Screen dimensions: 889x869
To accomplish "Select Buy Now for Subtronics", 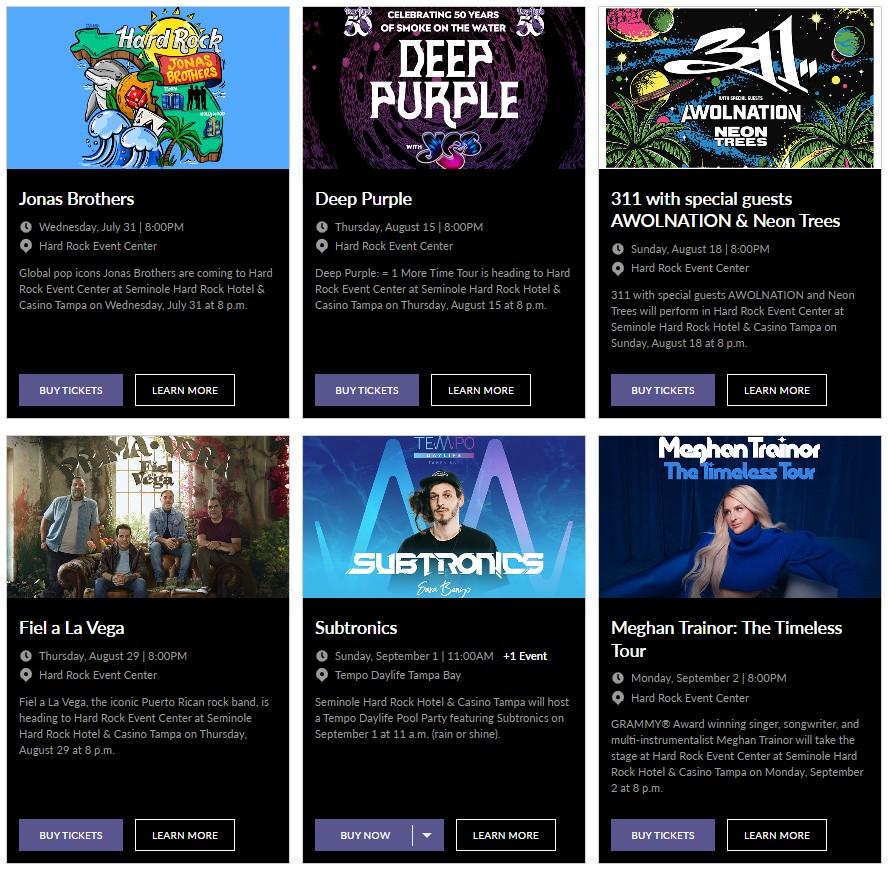I will pos(365,835).
